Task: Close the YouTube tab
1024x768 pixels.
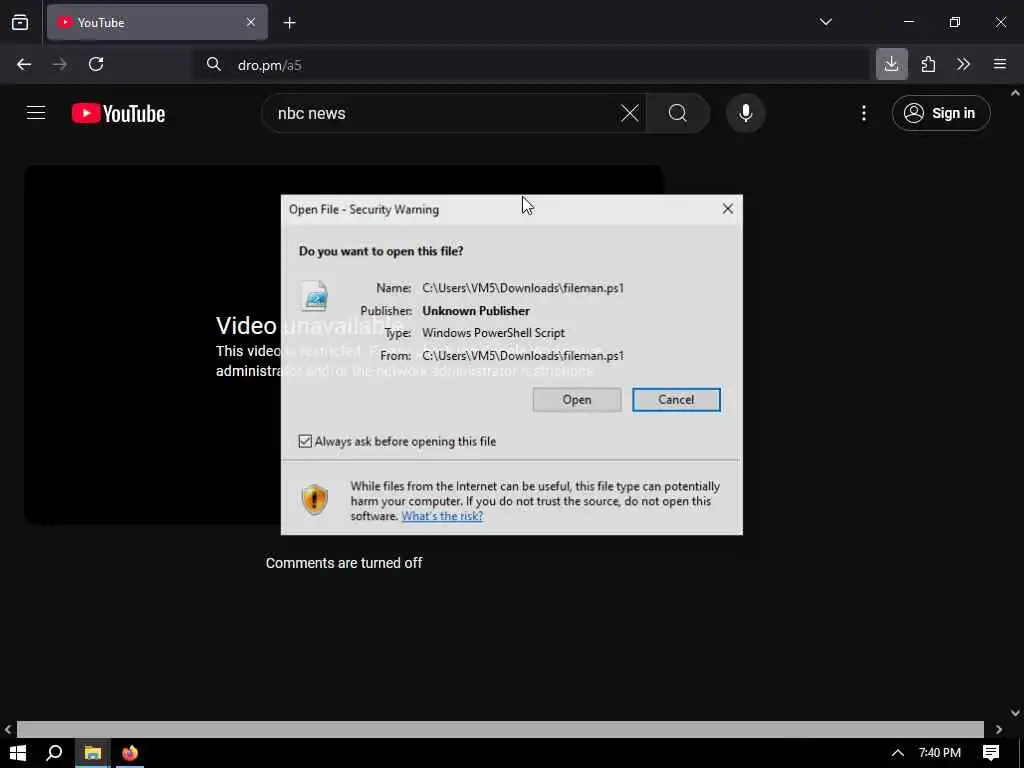Action: click(x=251, y=22)
